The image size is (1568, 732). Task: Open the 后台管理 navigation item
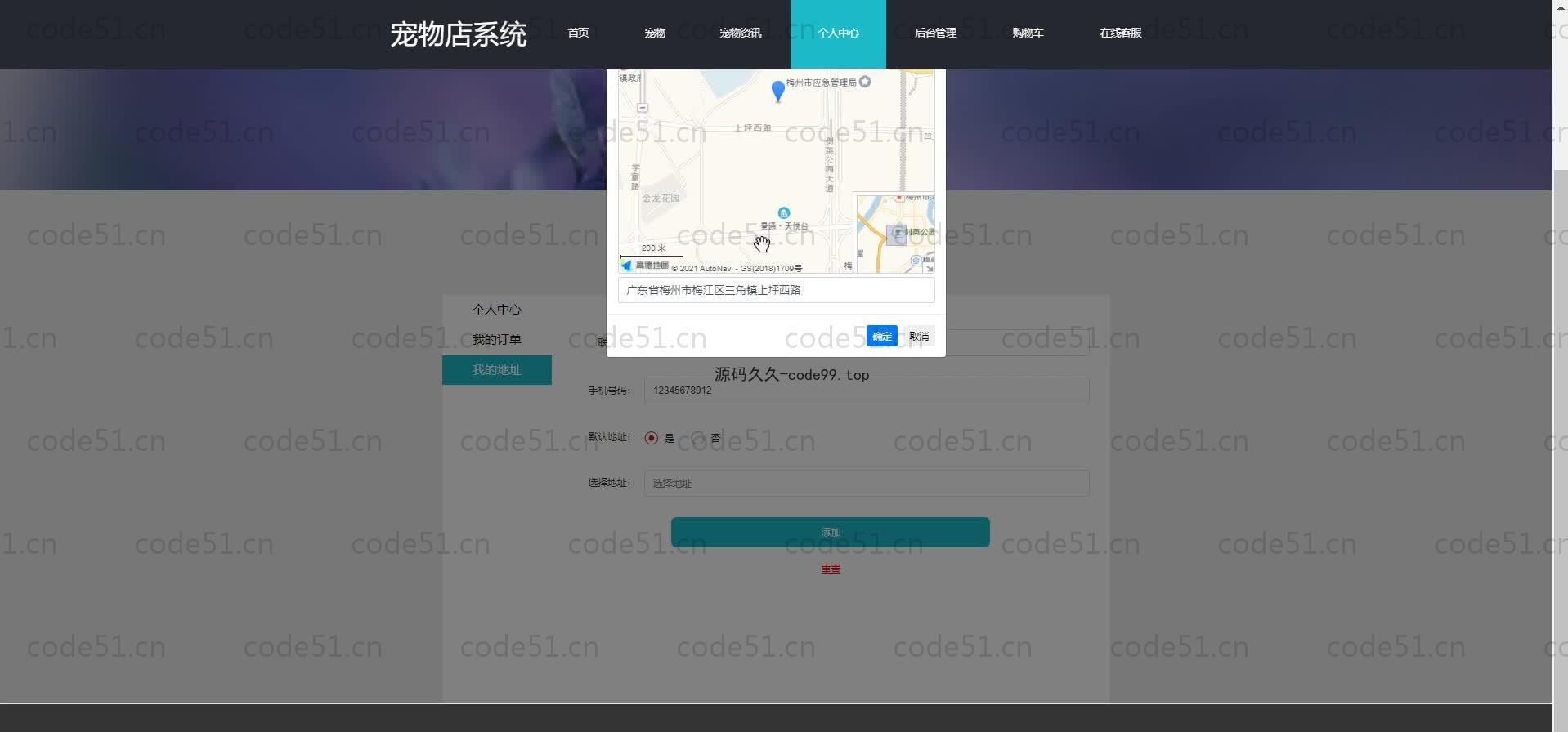(x=935, y=33)
